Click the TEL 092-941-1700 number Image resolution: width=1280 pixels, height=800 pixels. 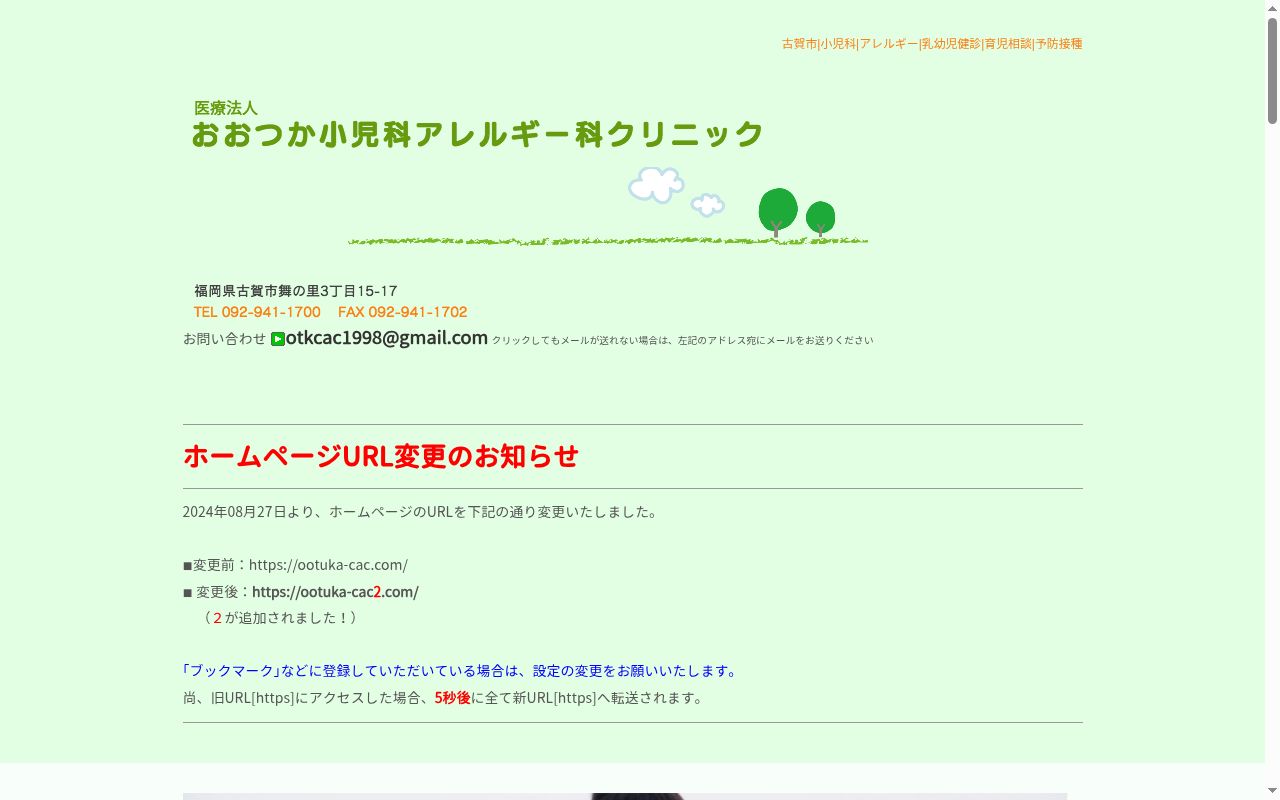(x=257, y=312)
